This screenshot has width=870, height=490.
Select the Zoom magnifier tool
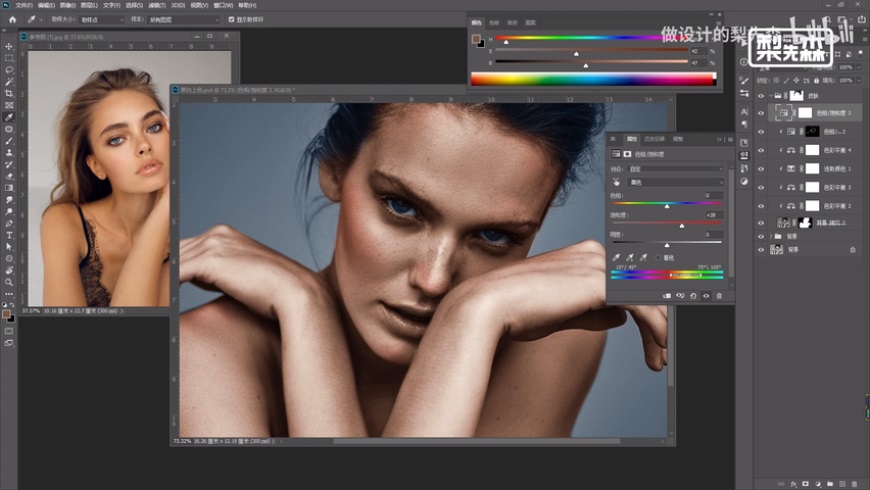[9, 281]
